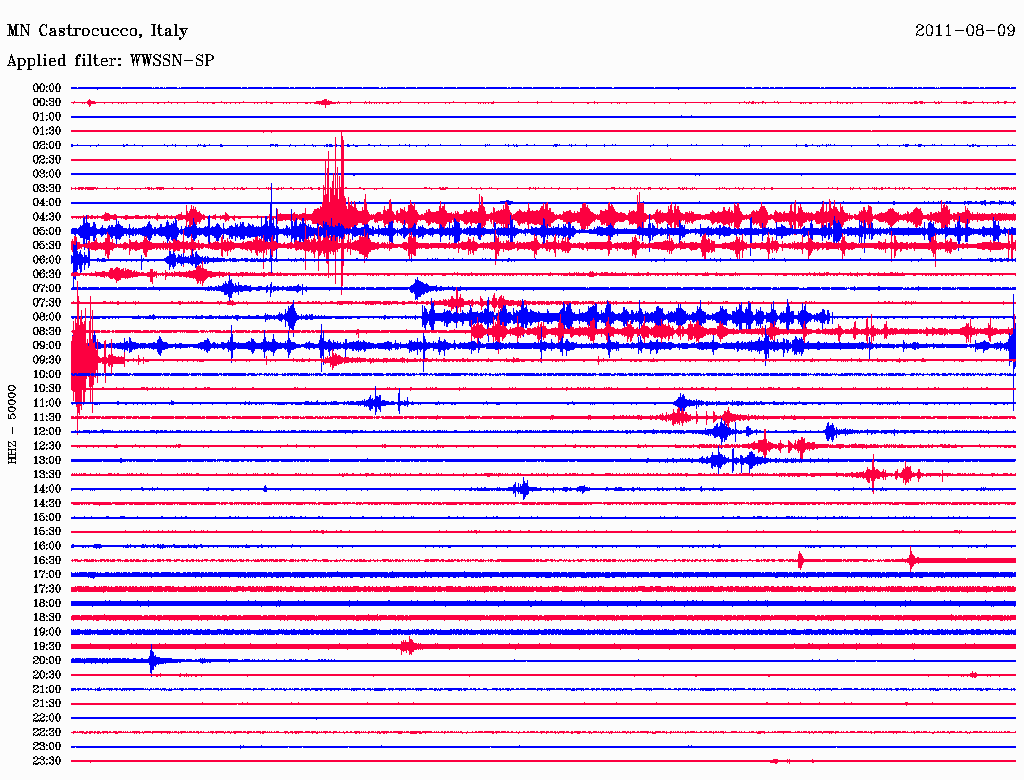Screen dimensions: 1024x780
Task: Select the 00:00 time label
Action: tap(47, 88)
